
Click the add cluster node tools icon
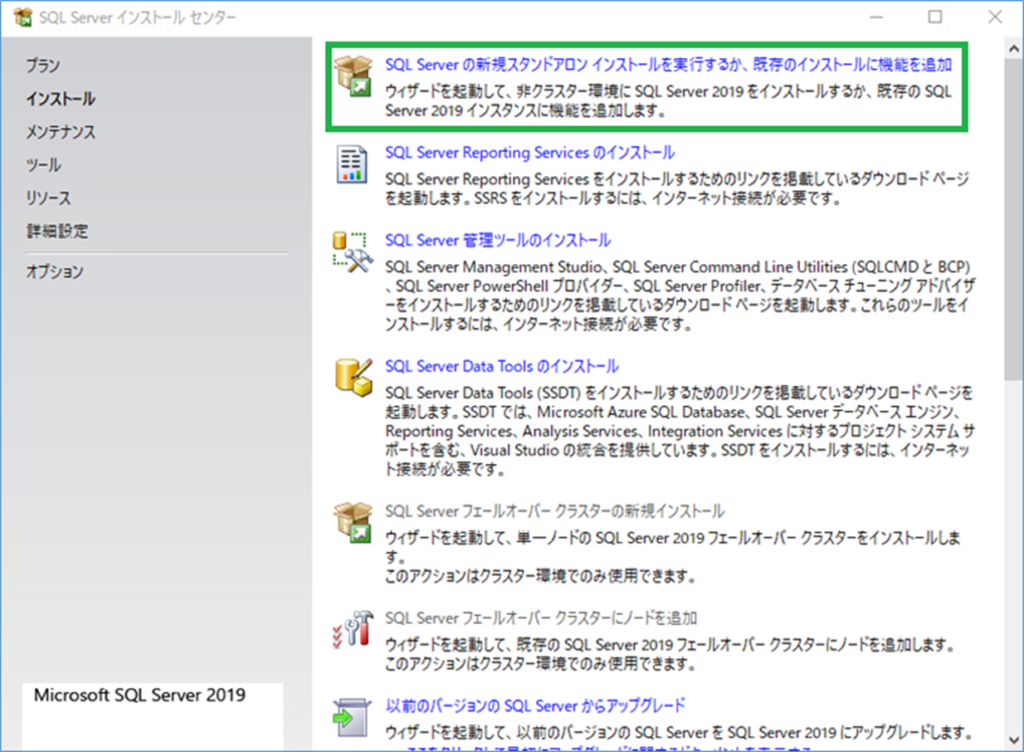coord(353,629)
